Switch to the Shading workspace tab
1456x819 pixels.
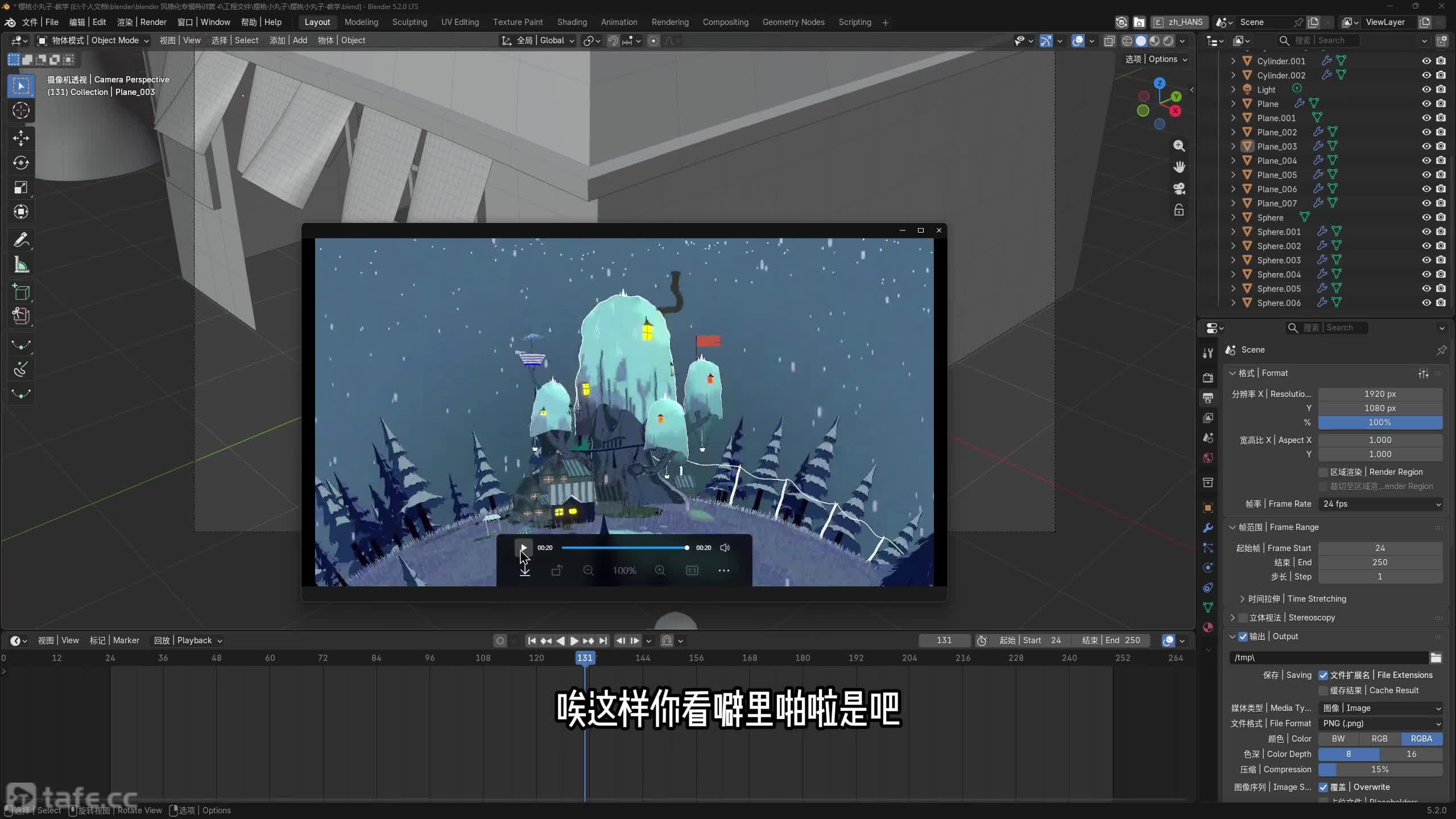[572, 22]
